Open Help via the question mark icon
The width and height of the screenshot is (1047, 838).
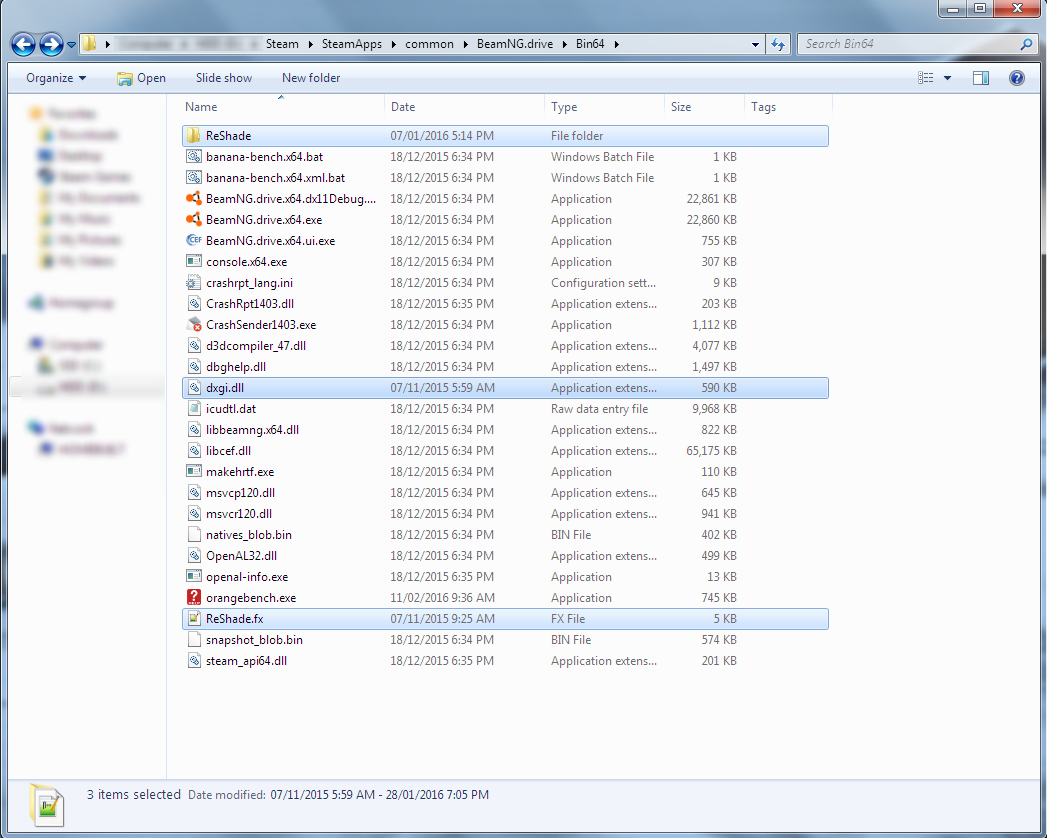1016,78
